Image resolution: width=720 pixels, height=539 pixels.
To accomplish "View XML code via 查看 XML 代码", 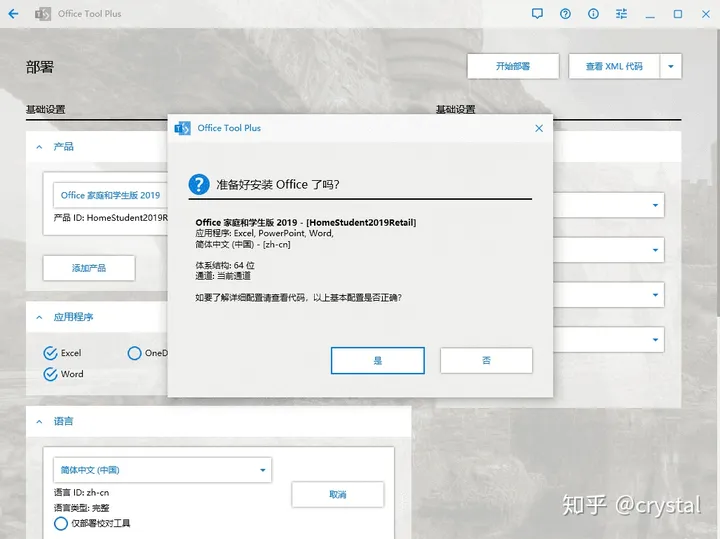I will (x=614, y=66).
